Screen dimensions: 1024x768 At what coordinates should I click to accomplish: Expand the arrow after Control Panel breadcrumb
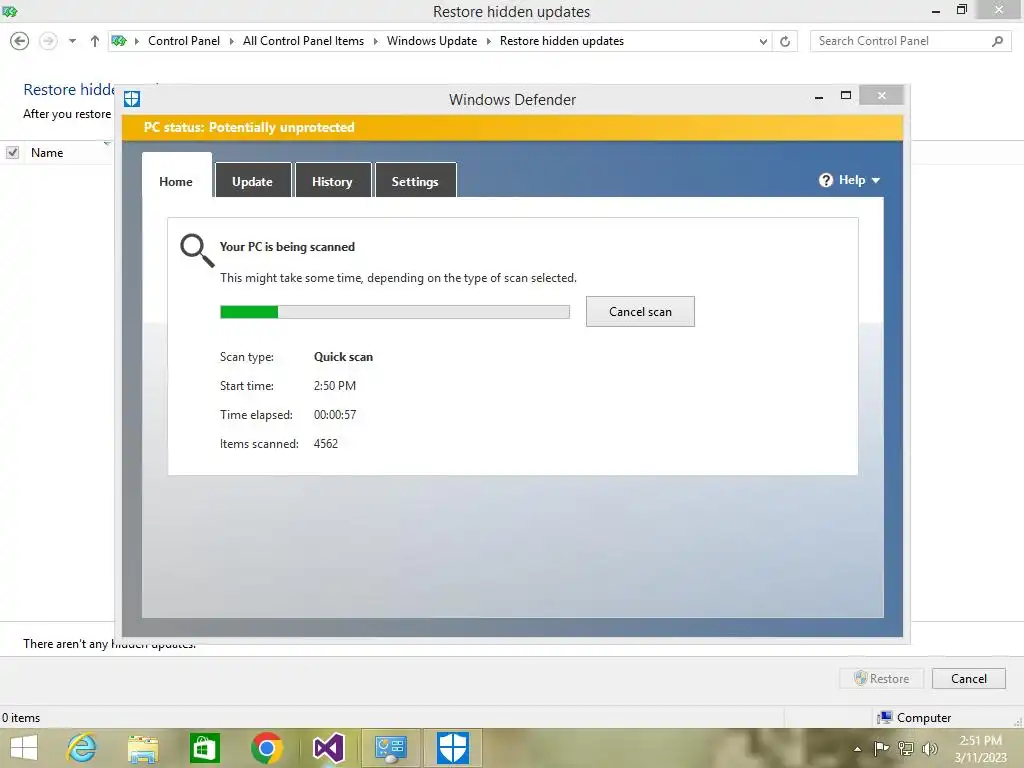pyautogui.click(x=231, y=41)
